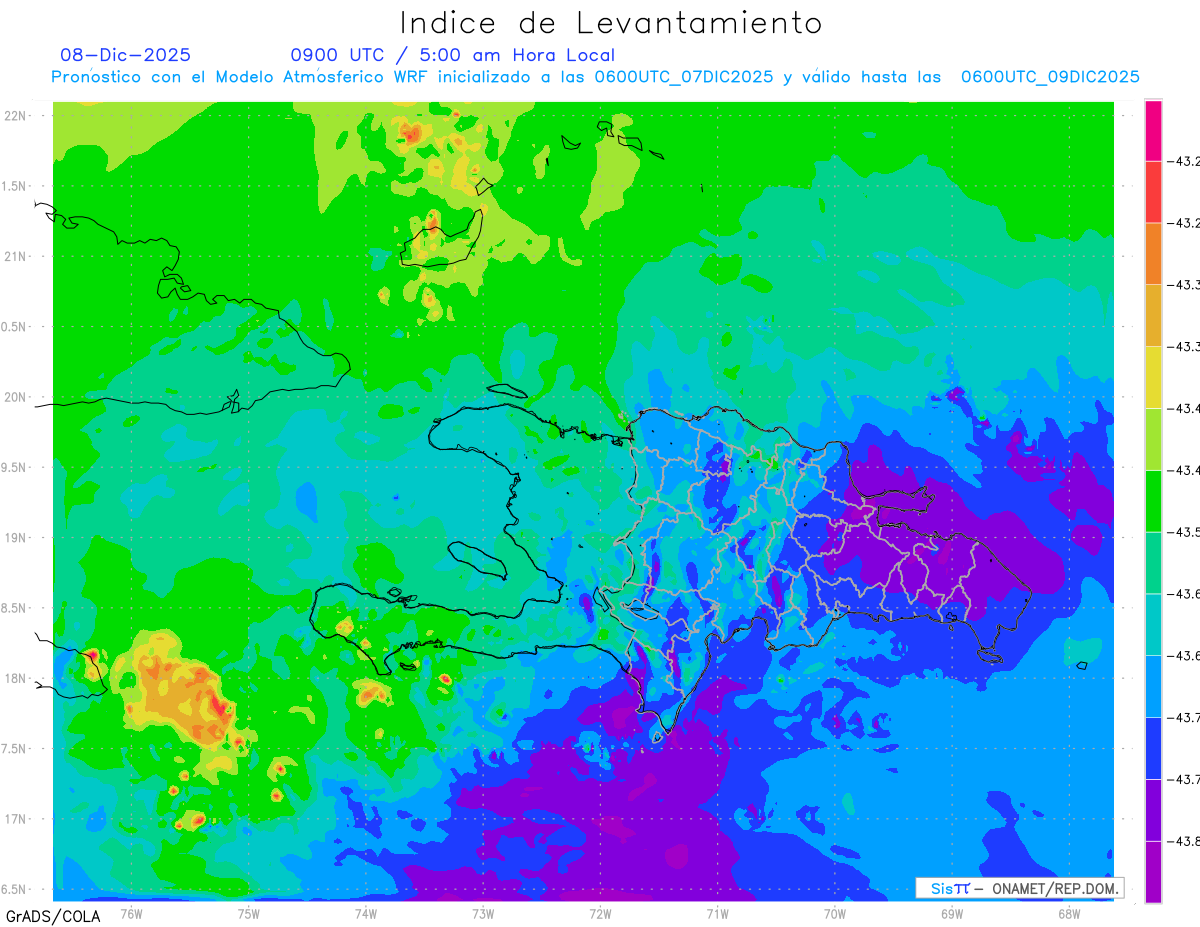This screenshot has height=927, width=1200.
Task: Pick the orange legend color swatch
Action: [1153, 253]
